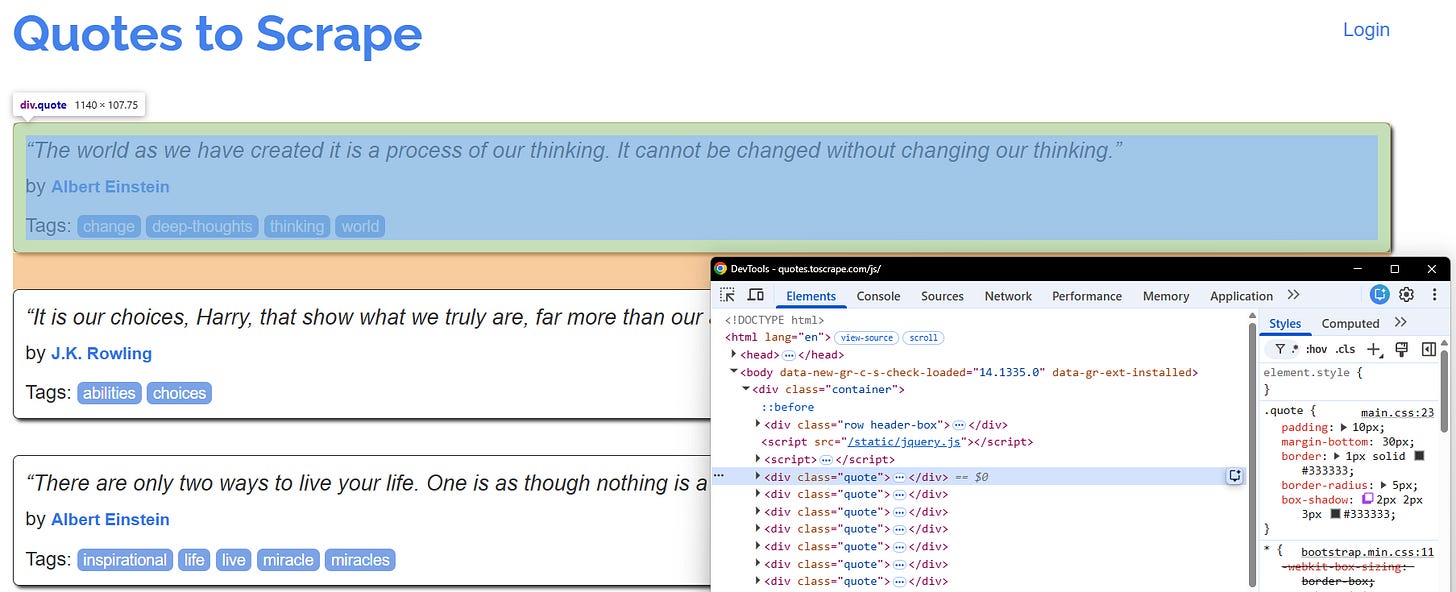Toggle the :hov element state button

1316,349
